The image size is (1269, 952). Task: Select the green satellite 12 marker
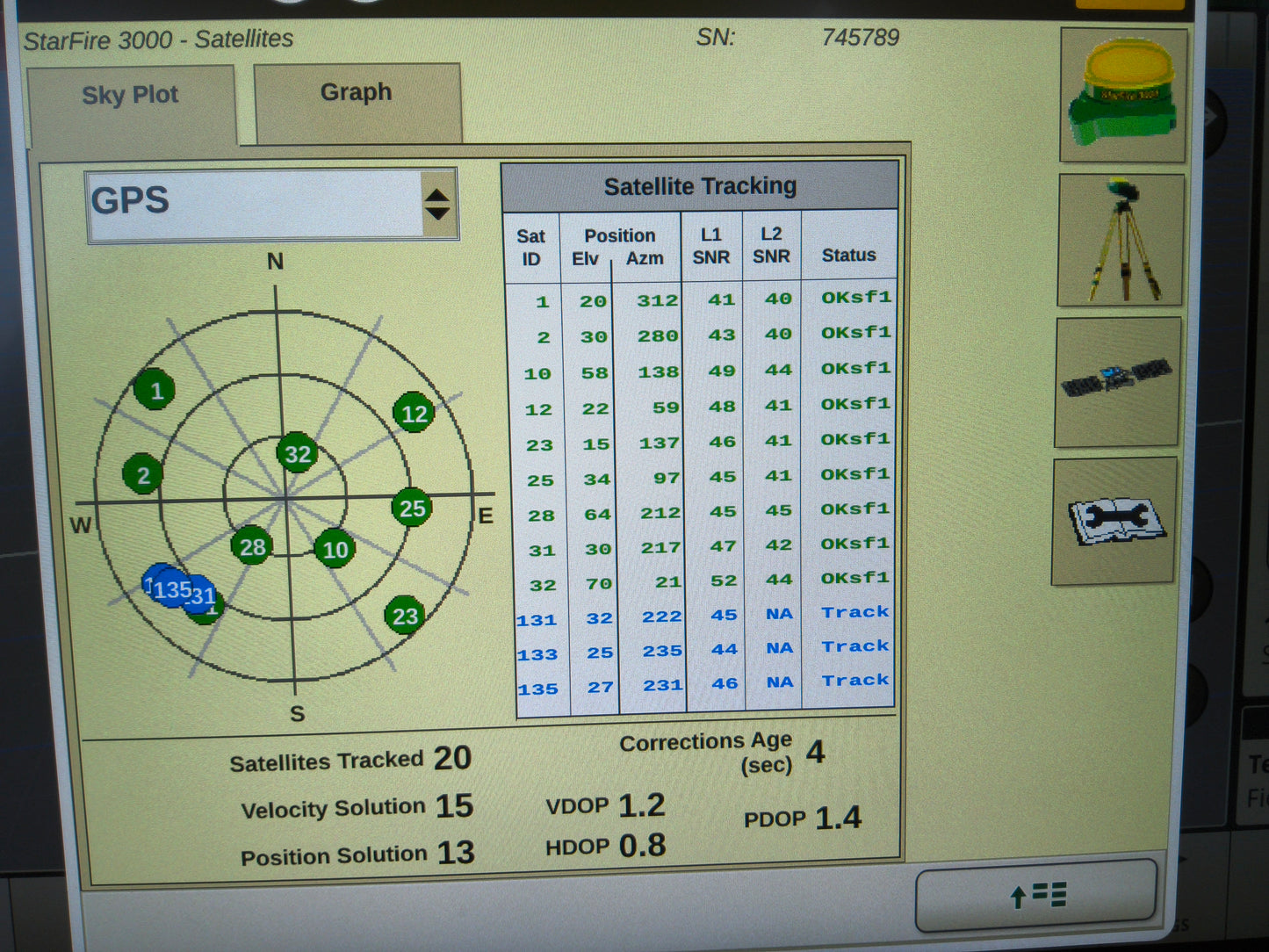pyautogui.click(x=415, y=415)
